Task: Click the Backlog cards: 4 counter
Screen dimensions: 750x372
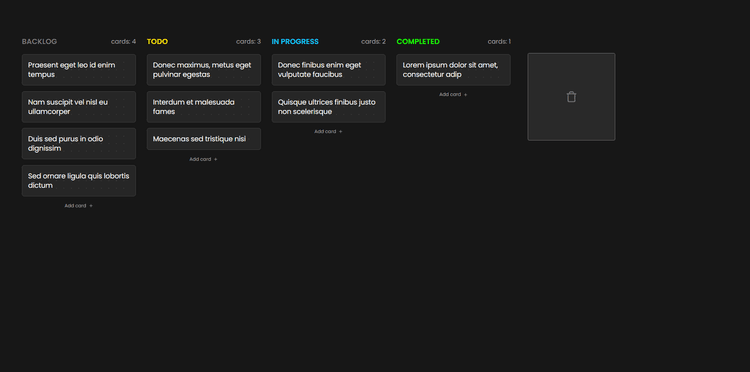Action: point(123,42)
